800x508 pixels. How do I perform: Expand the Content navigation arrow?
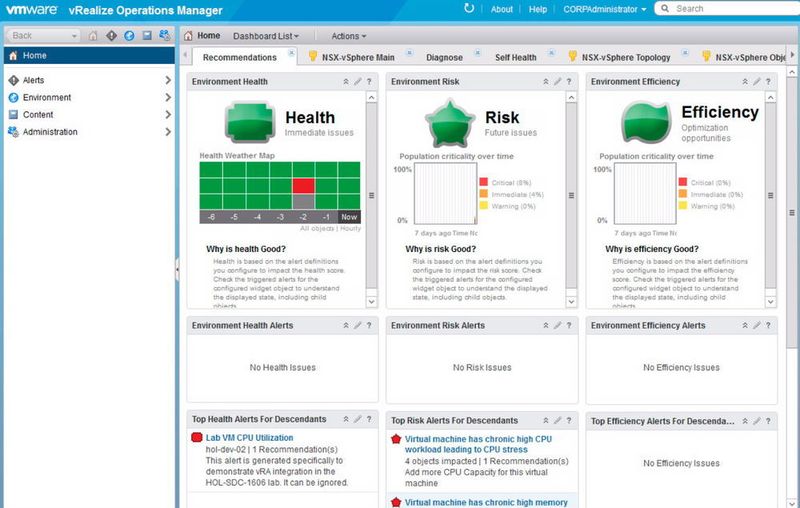(168, 115)
